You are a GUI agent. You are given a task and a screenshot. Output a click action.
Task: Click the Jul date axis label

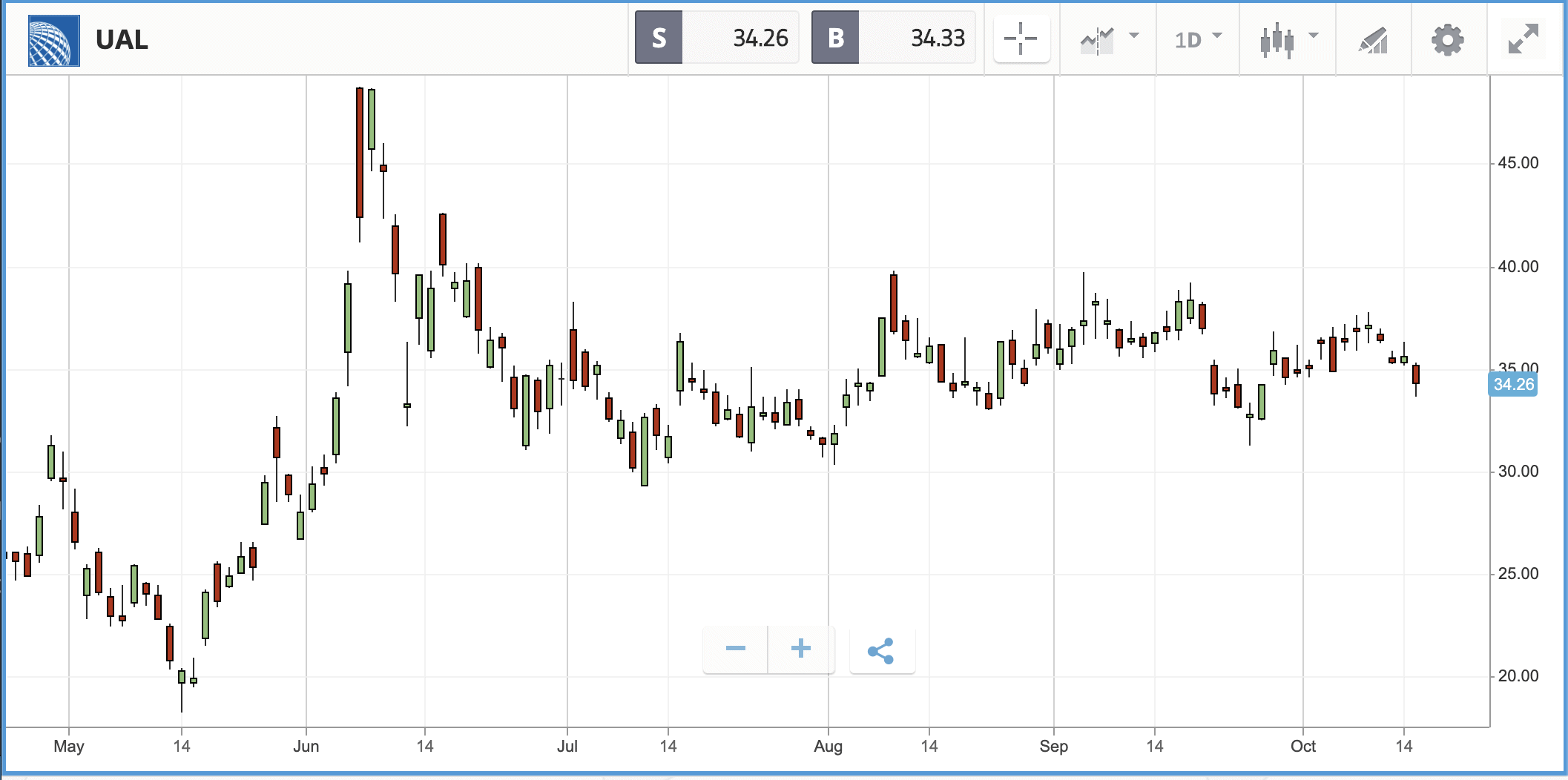[567, 746]
